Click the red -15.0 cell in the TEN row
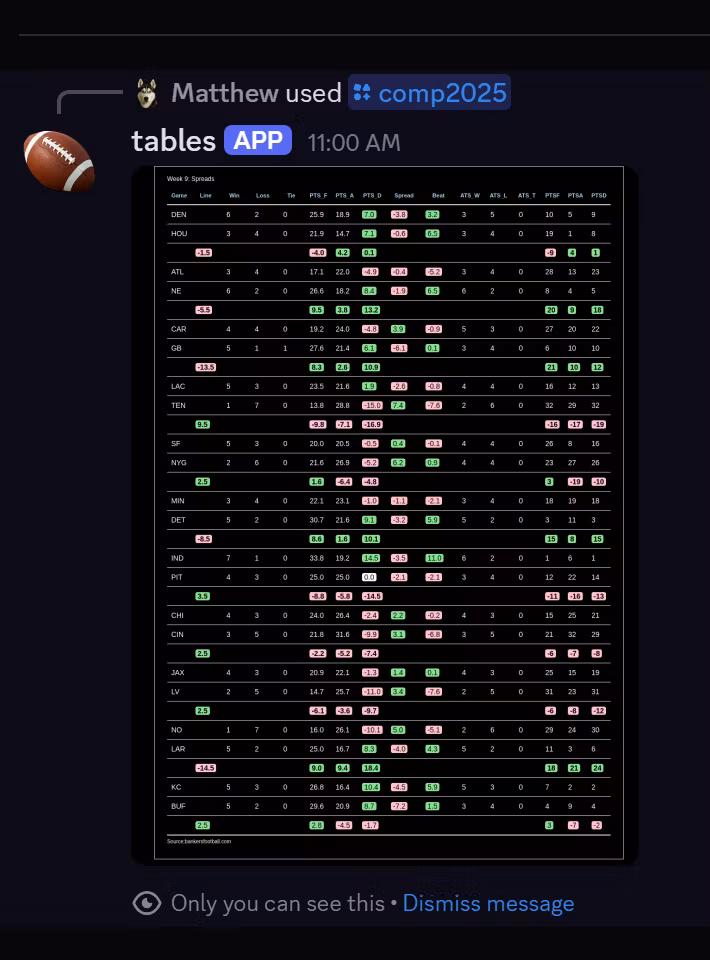The image size is (710, 960). (372, 405)
